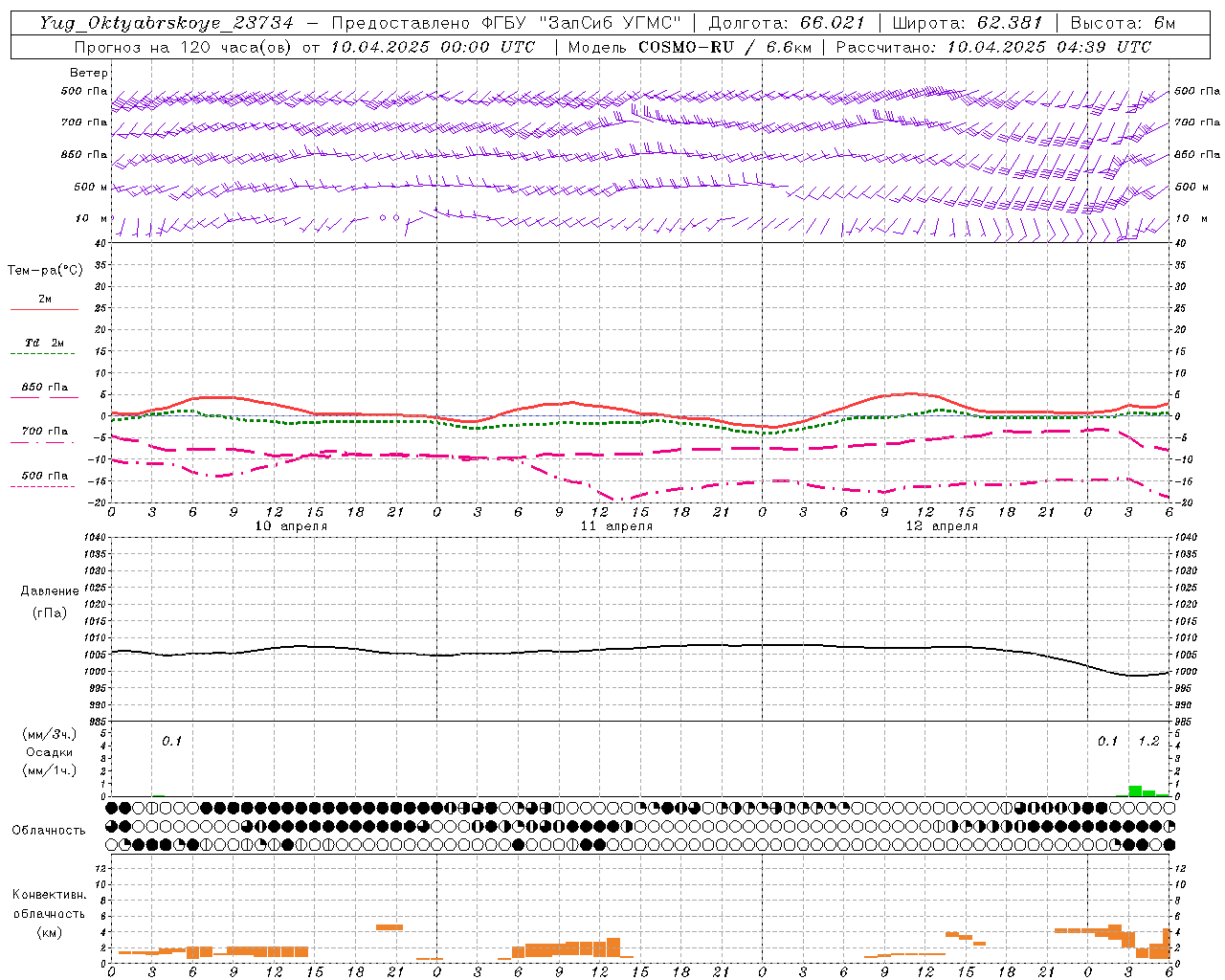Click the Конвективн. panel label
The image size is (1225, 980).
pyautogui.click(x=50, y=895)
